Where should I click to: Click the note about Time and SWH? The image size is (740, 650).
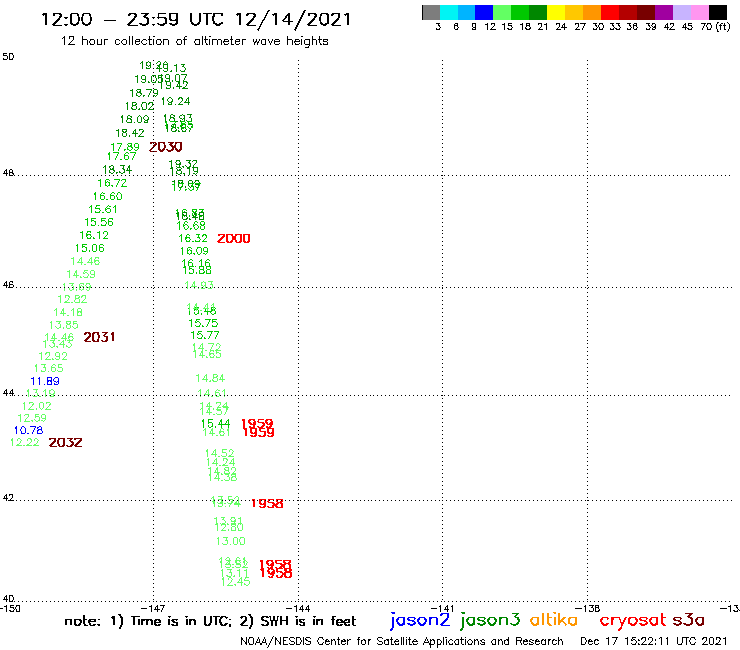[x=210, y=621]
